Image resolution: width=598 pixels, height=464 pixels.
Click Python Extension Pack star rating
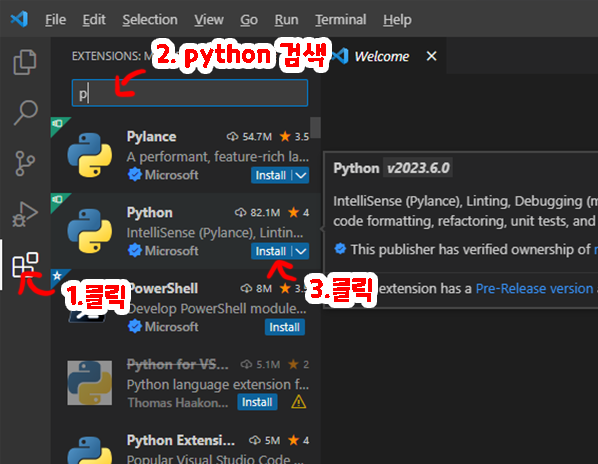tap(293, 440)
